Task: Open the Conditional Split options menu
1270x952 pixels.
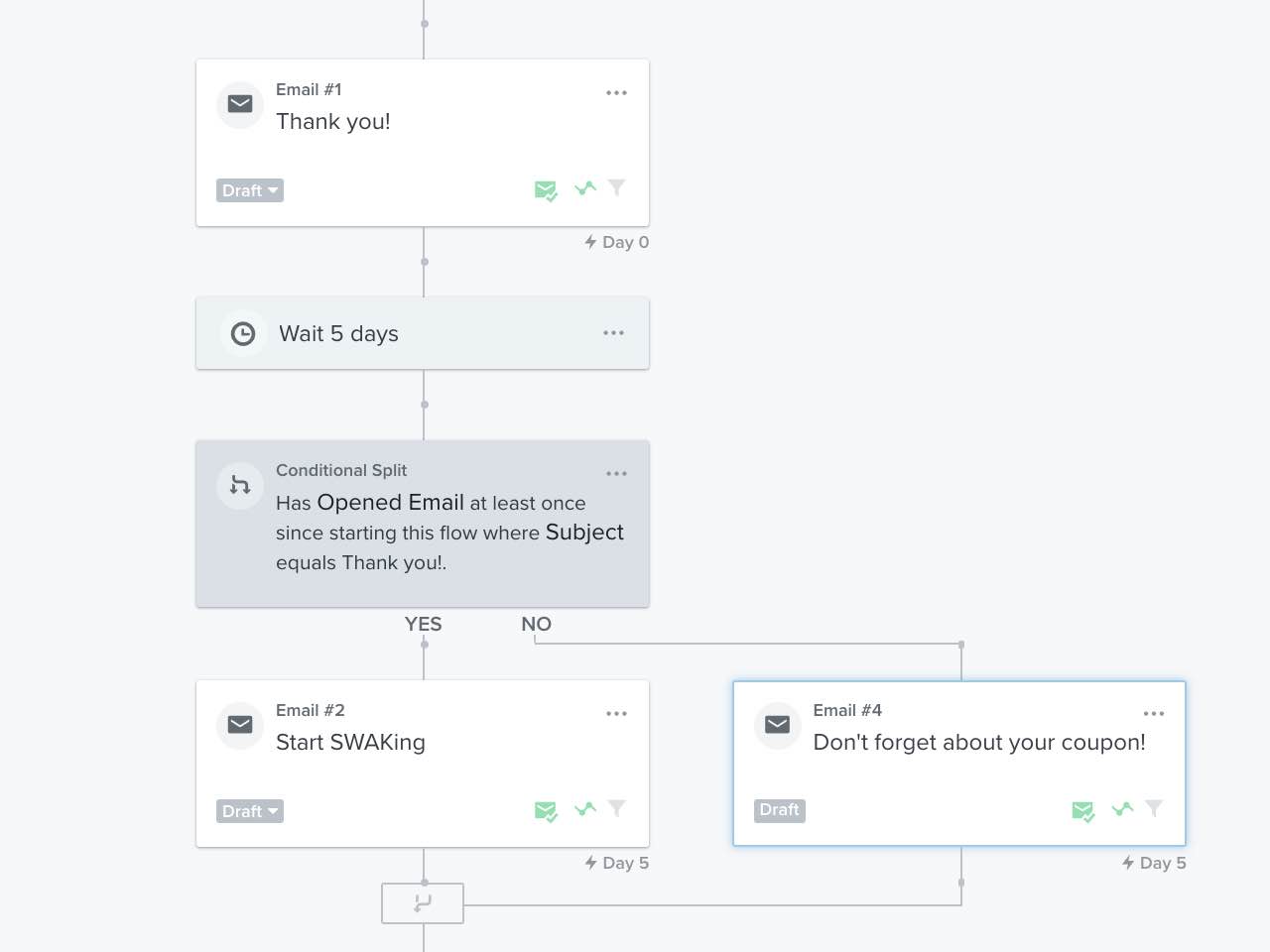Action: [x=617, y=473]
